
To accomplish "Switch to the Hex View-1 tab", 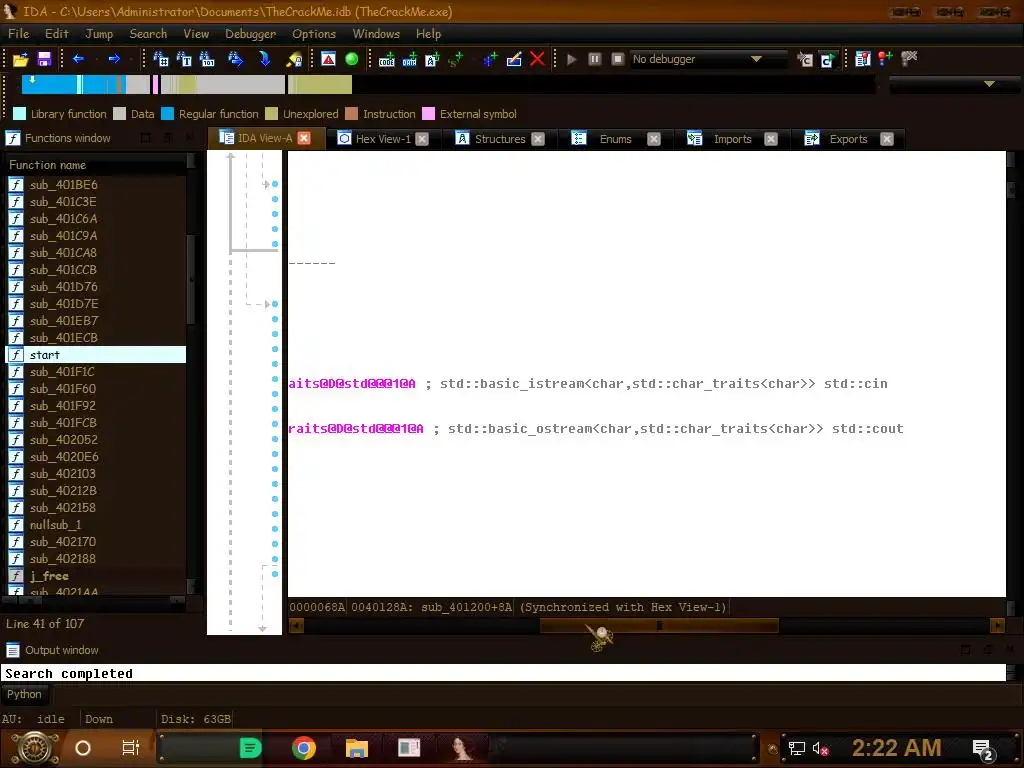I will (x=383, y=139).
